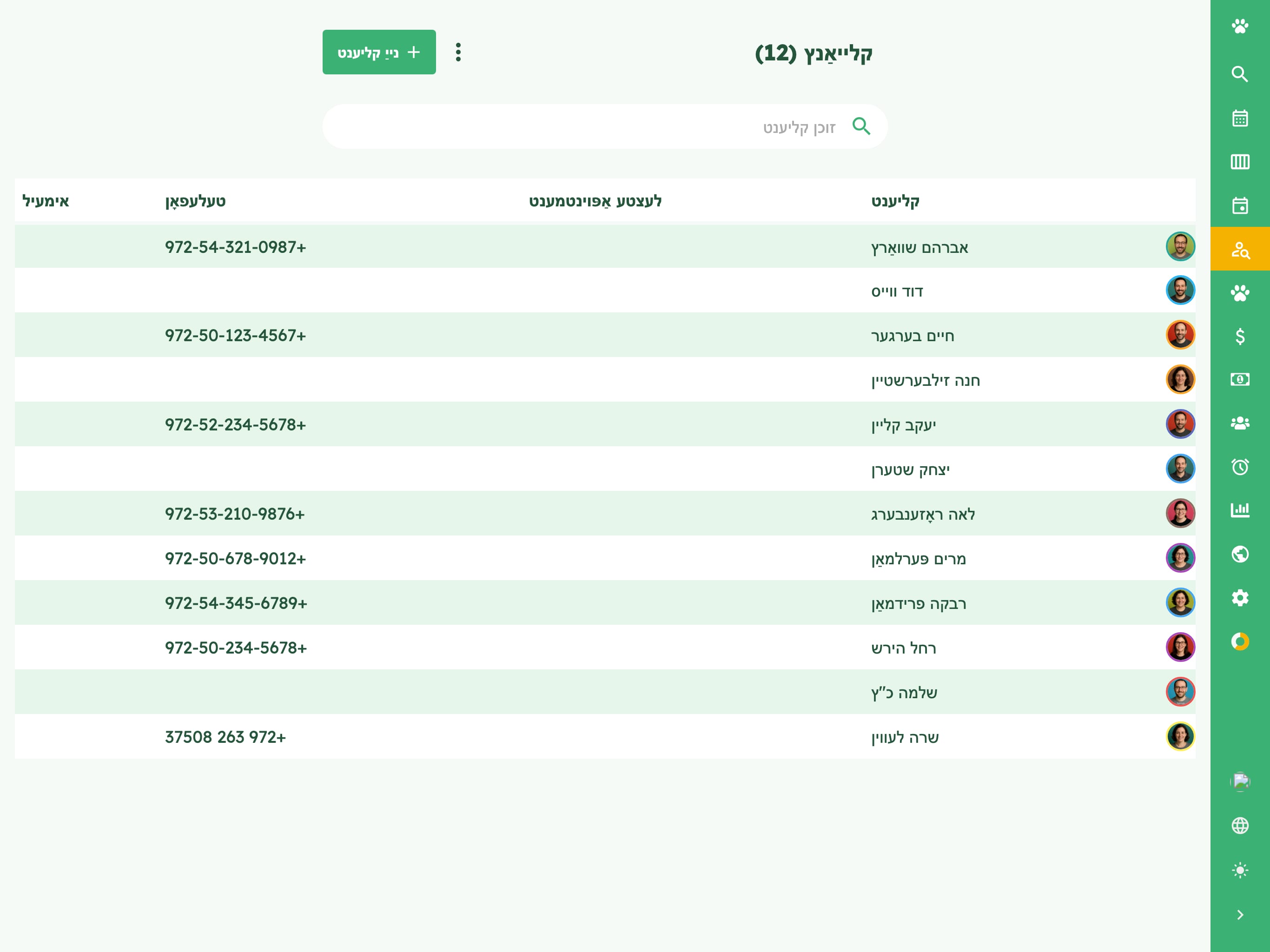
Task: Click phone number +972-52-234-5678
Action: [x=235, y=424]
